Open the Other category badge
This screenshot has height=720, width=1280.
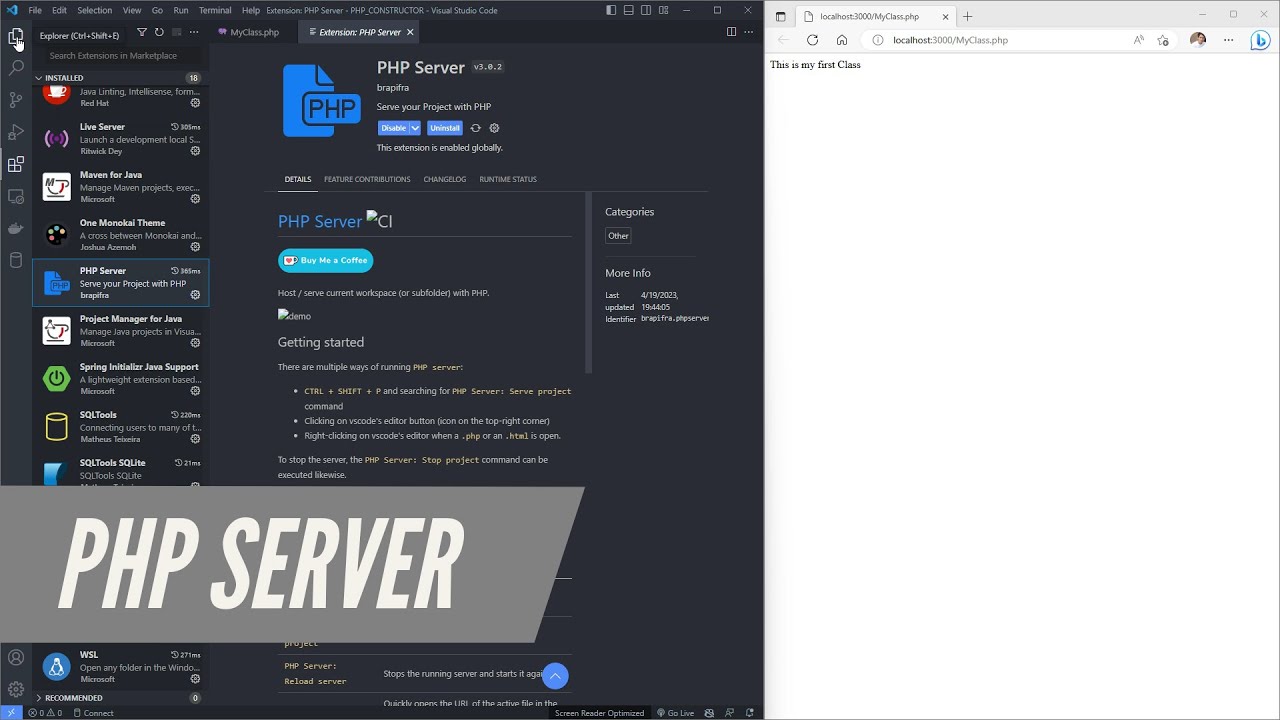619,236
